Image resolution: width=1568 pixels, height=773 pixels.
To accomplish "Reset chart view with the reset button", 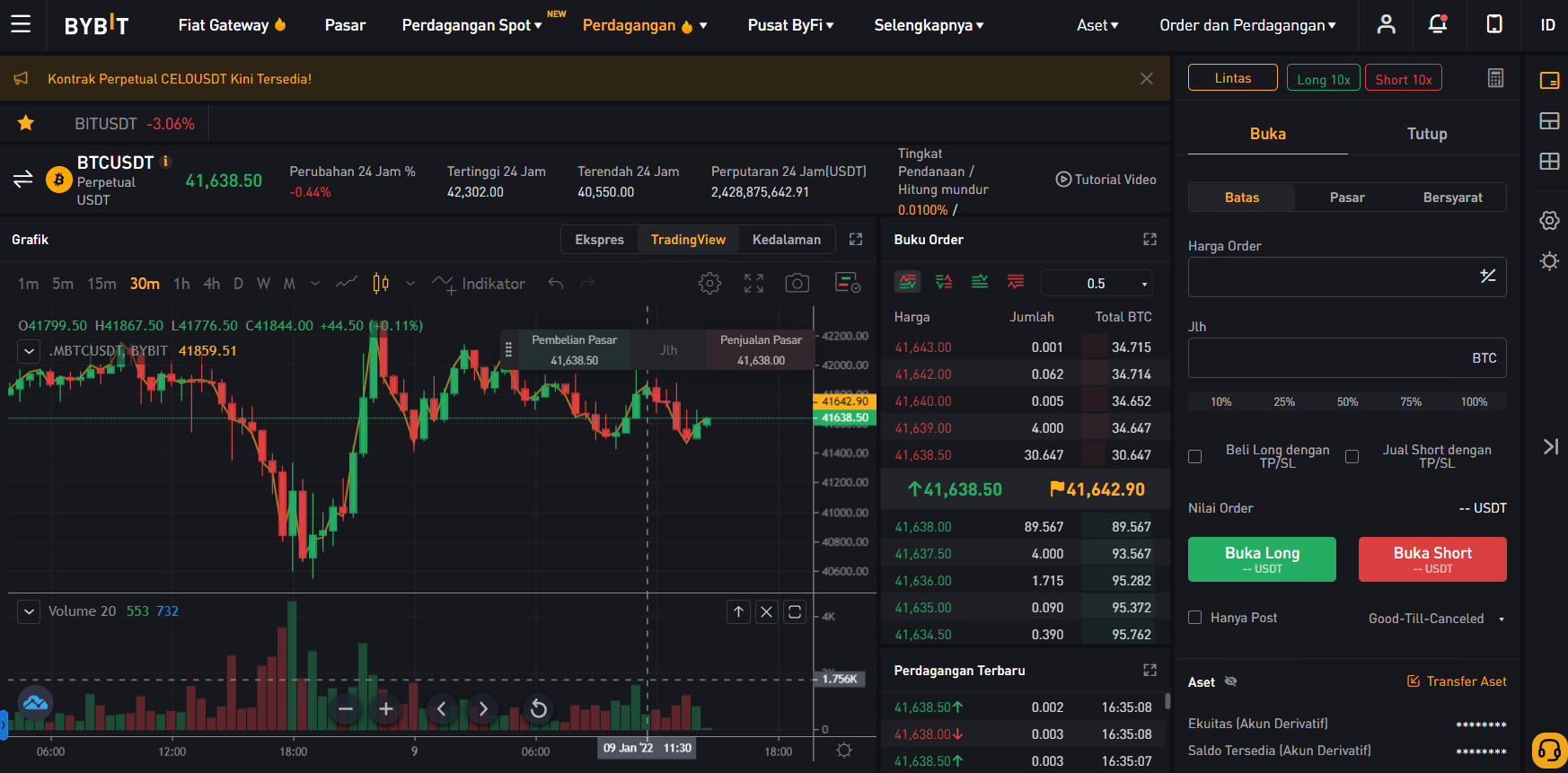I will pyautogui.click(x=539, y=709).
